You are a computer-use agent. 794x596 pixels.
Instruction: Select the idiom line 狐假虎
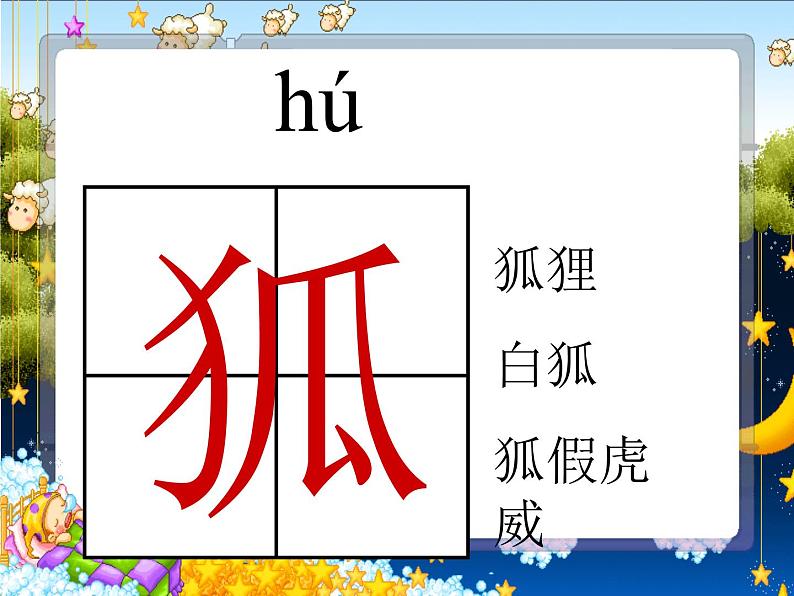click(x=571, y=462)
